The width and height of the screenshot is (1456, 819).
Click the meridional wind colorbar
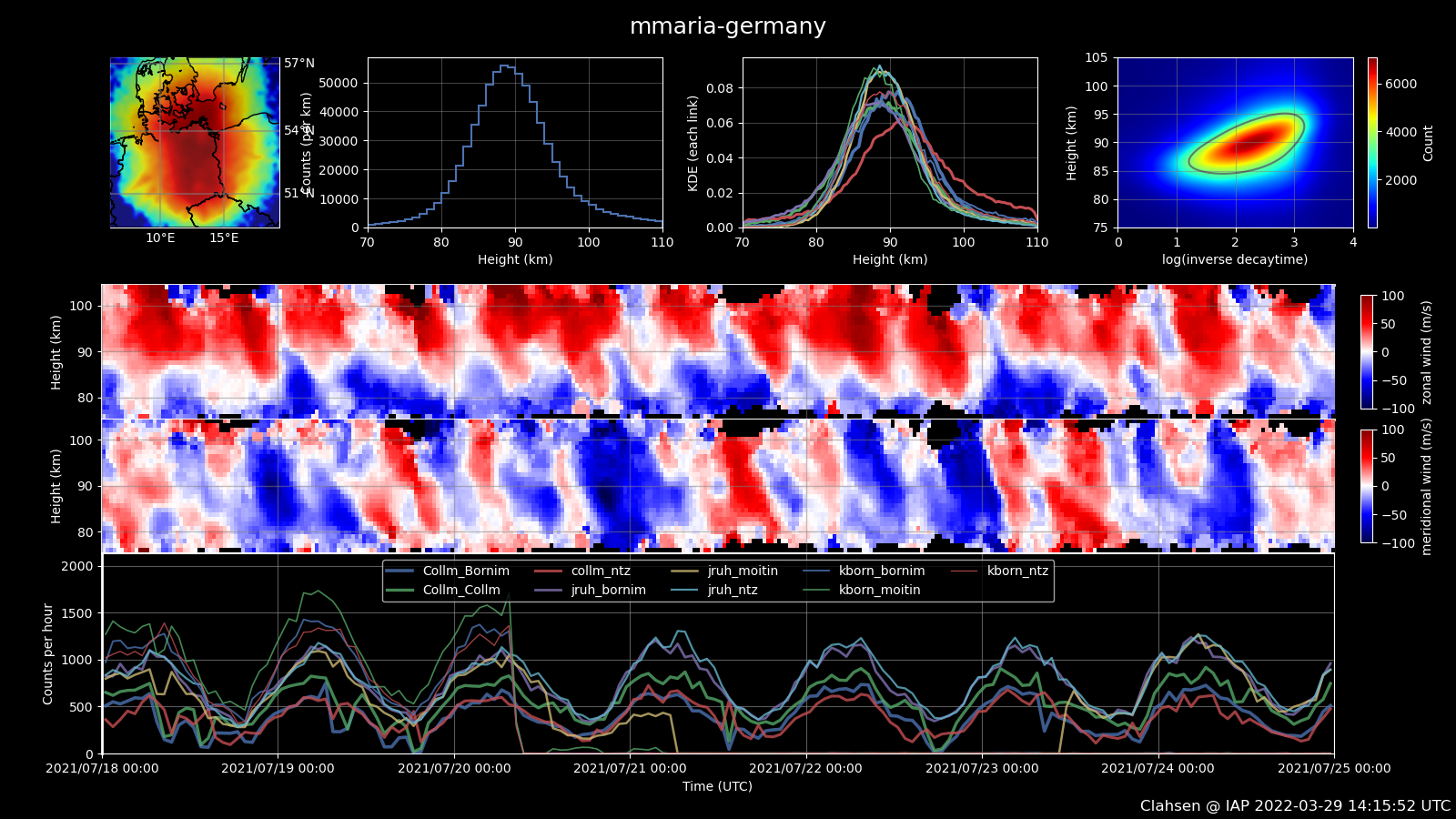pyautogui.click(x=1367, y=486)
